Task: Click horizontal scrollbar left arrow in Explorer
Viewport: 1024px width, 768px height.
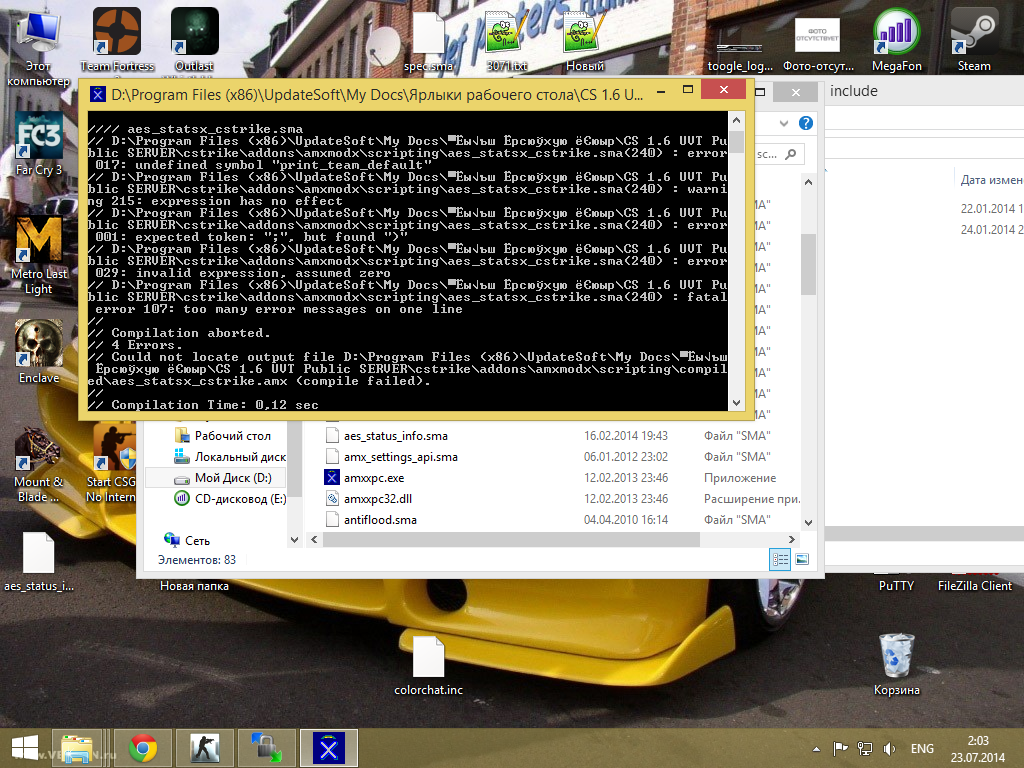Action: [x=314, y=539]
